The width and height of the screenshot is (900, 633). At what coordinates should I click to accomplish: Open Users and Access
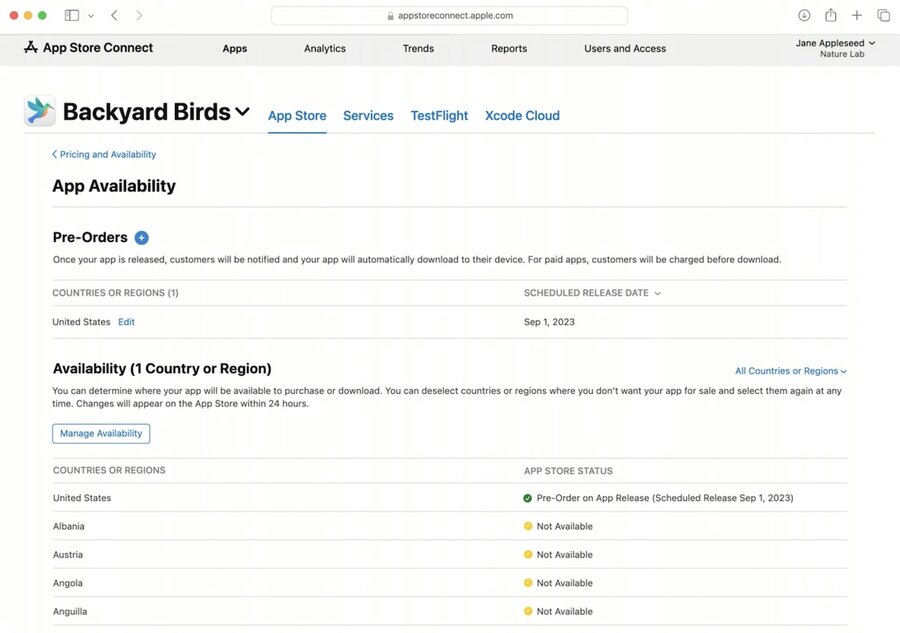pyautogui.click(x=625, y=49)
